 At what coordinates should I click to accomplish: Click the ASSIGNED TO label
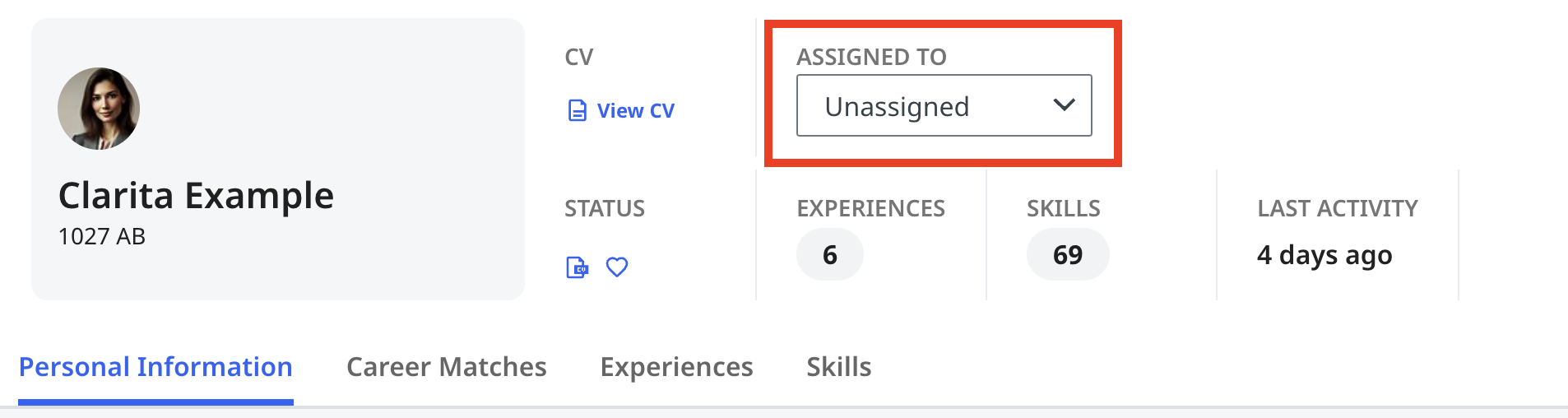point(871,57)
